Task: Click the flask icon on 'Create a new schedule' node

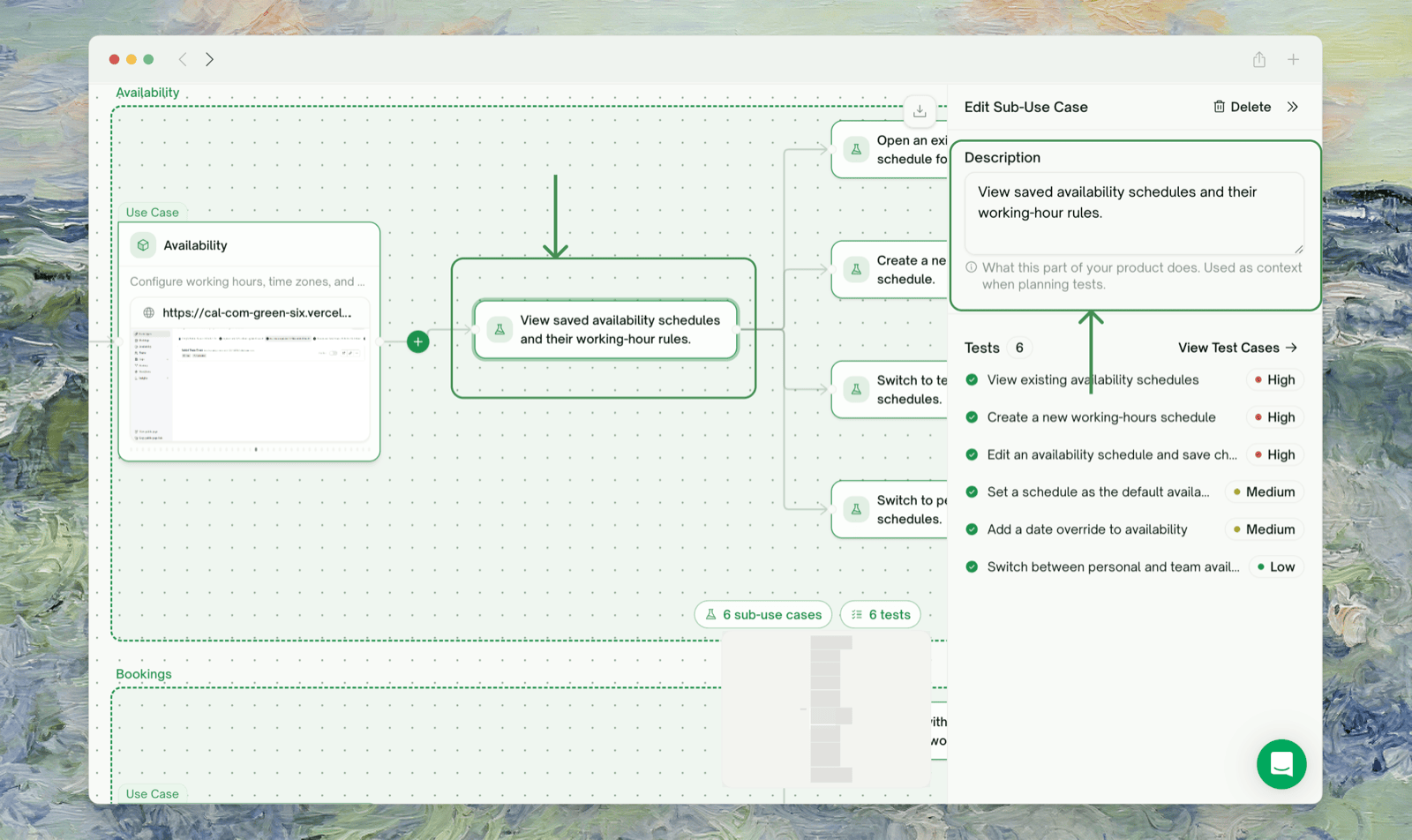Action: pos(856,269)
